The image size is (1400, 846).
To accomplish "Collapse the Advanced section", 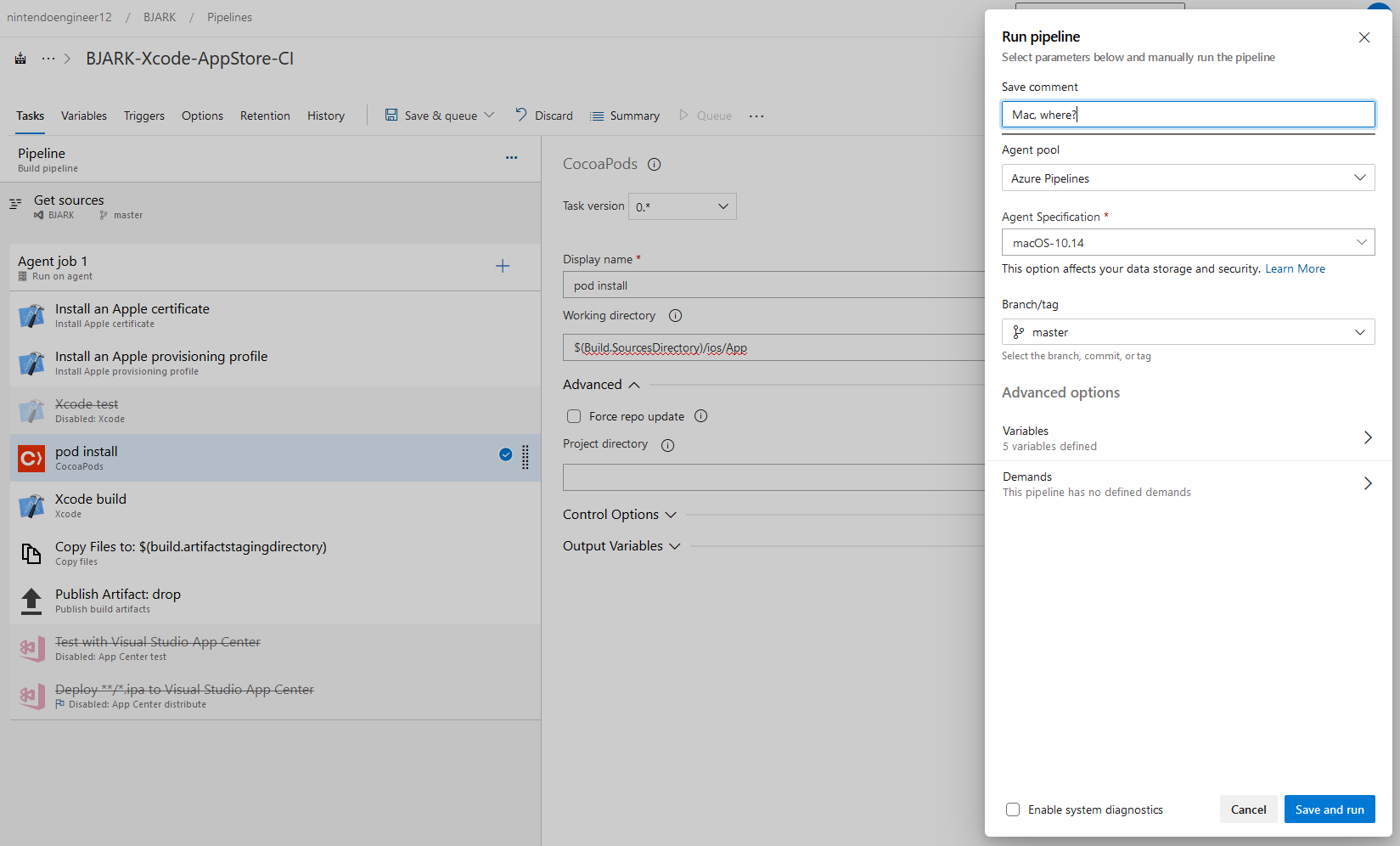I will [601, 385].
